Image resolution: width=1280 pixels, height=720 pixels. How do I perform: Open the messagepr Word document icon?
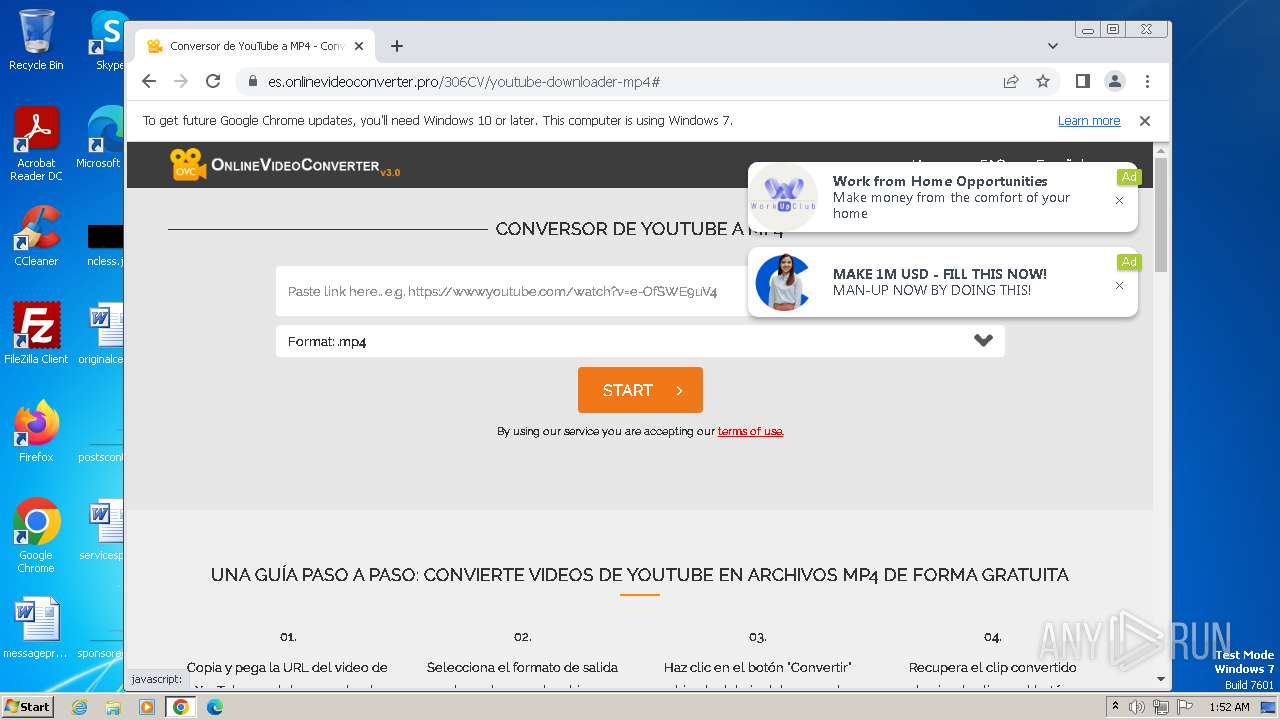36,628
